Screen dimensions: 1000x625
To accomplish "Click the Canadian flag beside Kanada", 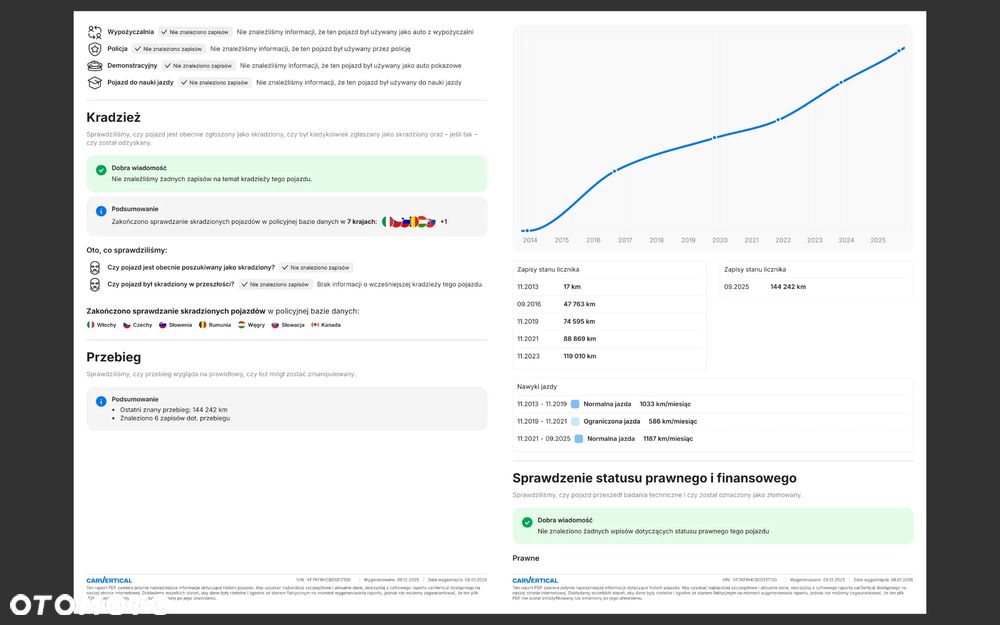I will [315, 325].
